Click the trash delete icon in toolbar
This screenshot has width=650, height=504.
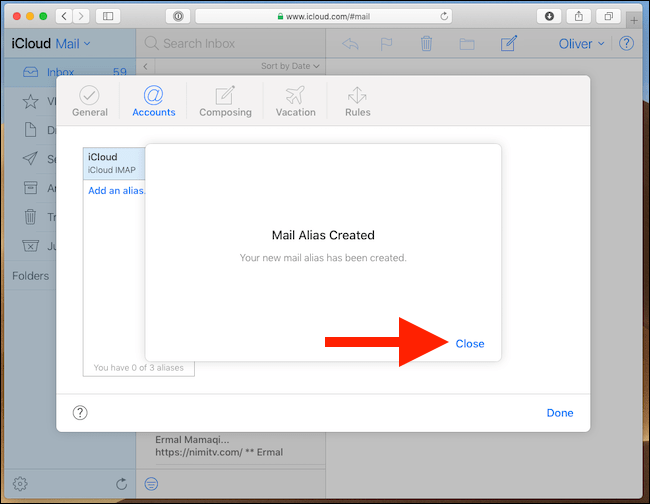[427, 43]
